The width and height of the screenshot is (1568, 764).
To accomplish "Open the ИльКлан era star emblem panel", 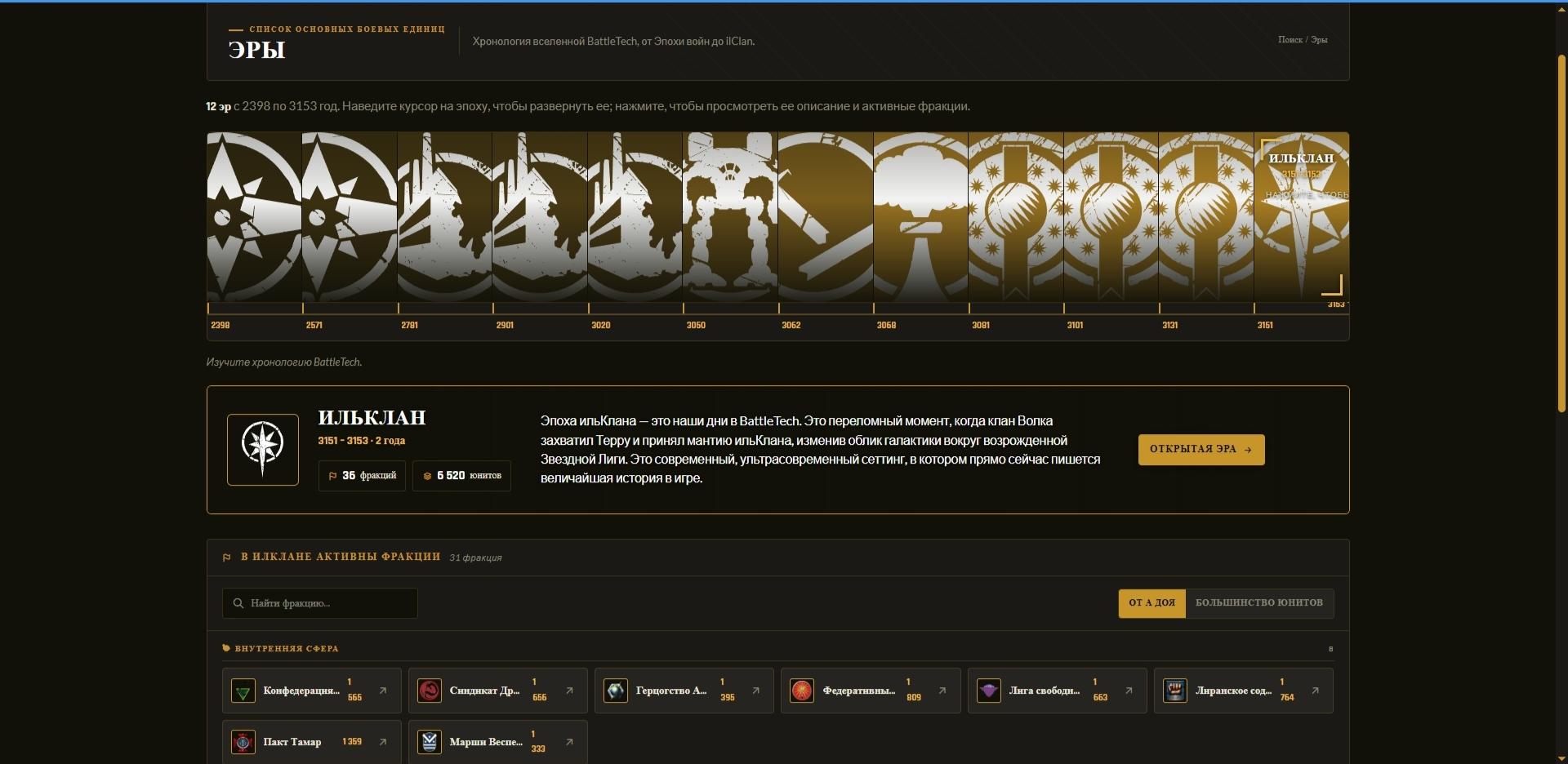I will pos(1302,218).
